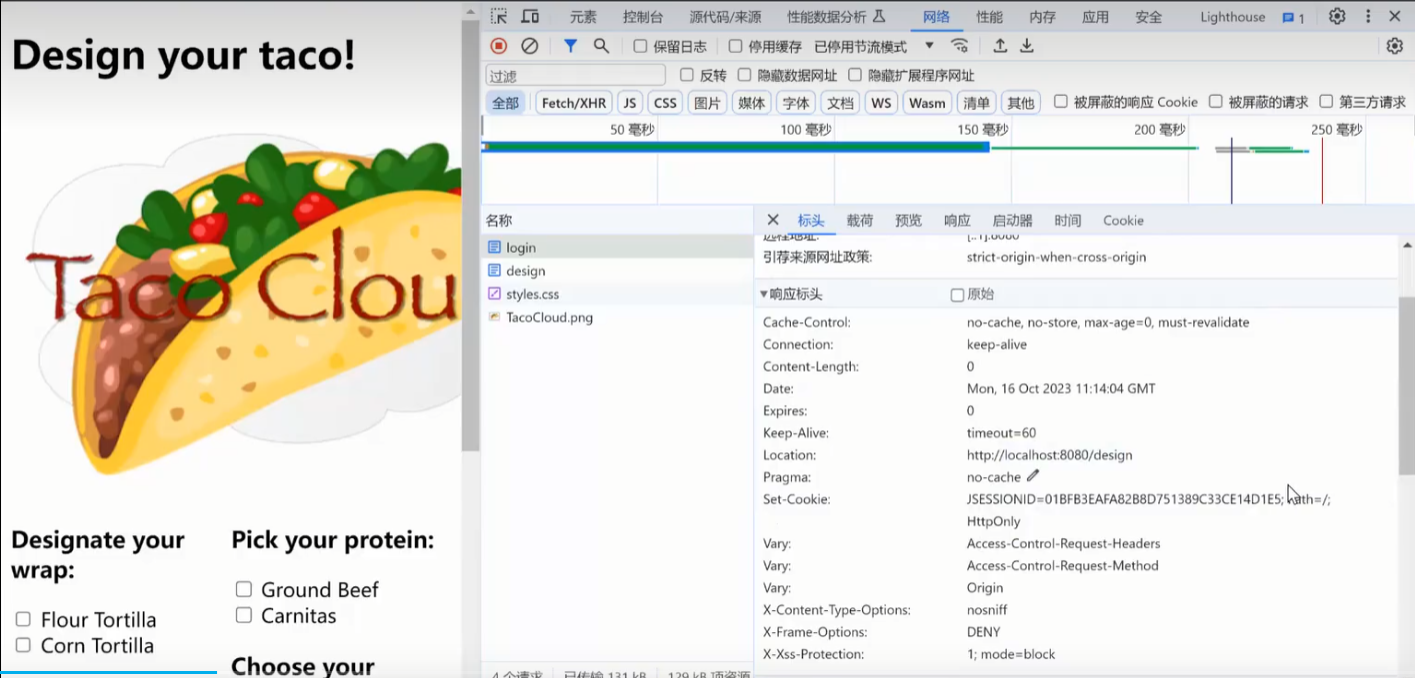This screenshot has height=678, width=1415.
Task: Enable the 保留日志 checkbox
Action: tap(641, 46)
